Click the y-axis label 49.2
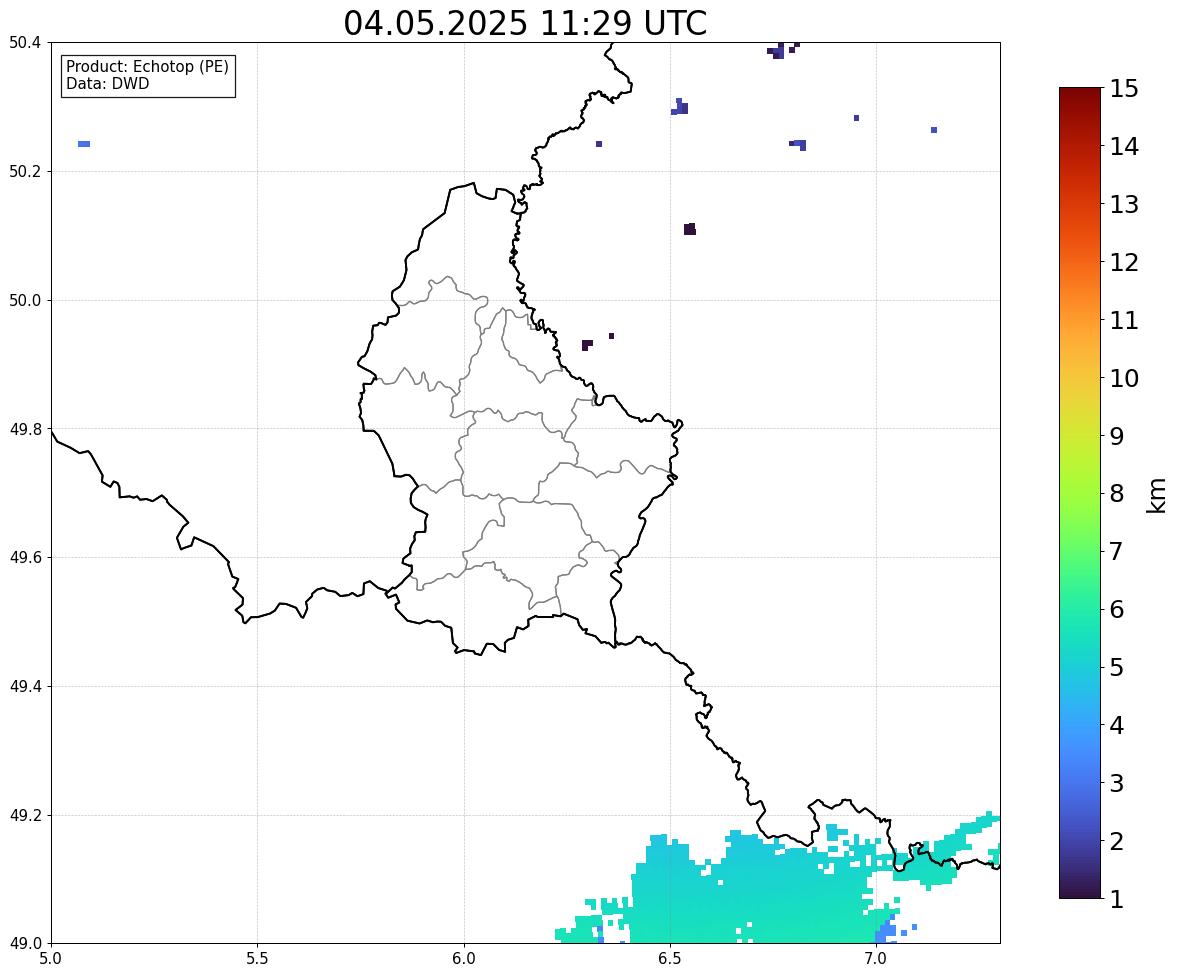The height and width of the screenshot is (976, 1178). [25, 815]
